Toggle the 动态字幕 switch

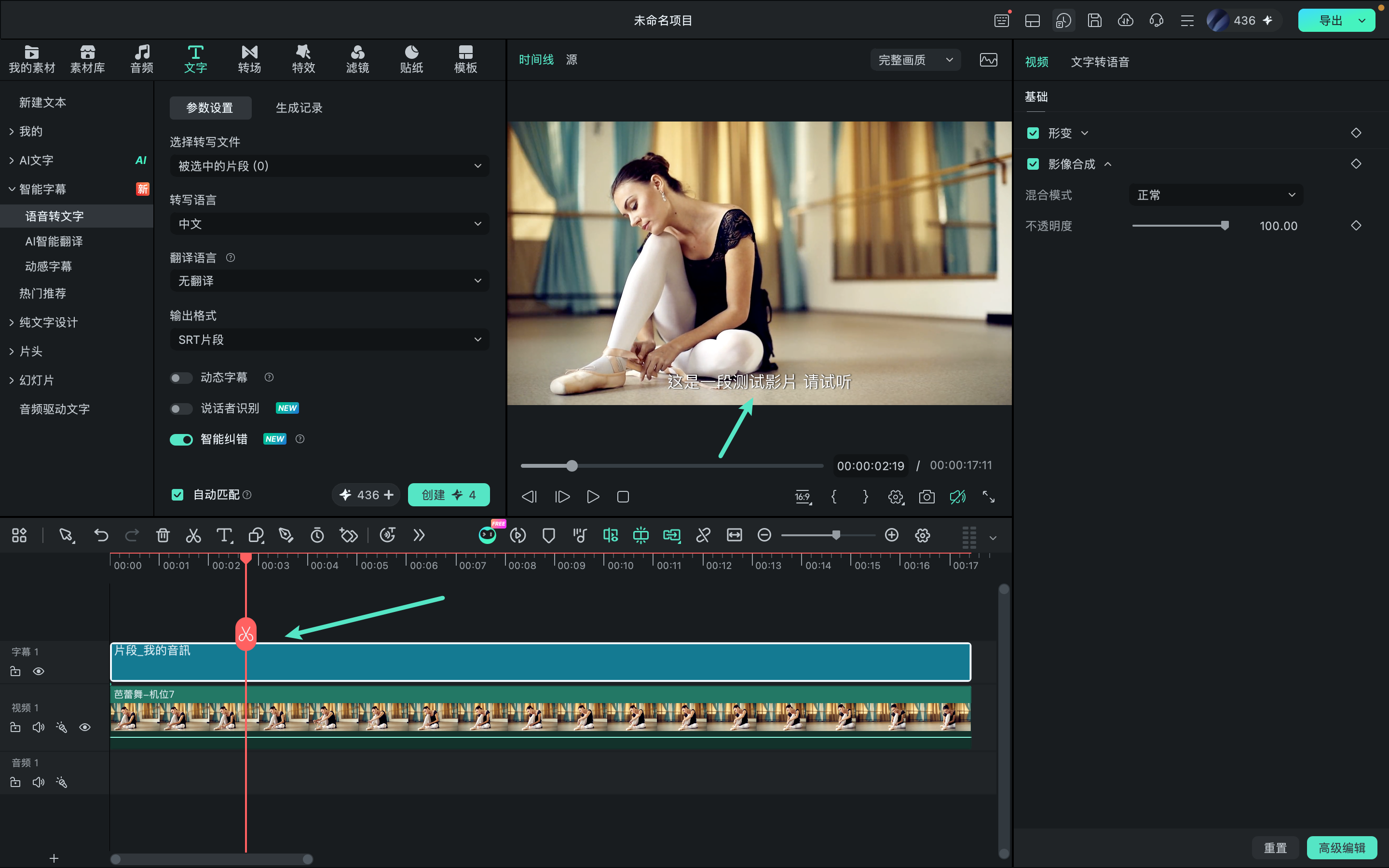point(181,378)
